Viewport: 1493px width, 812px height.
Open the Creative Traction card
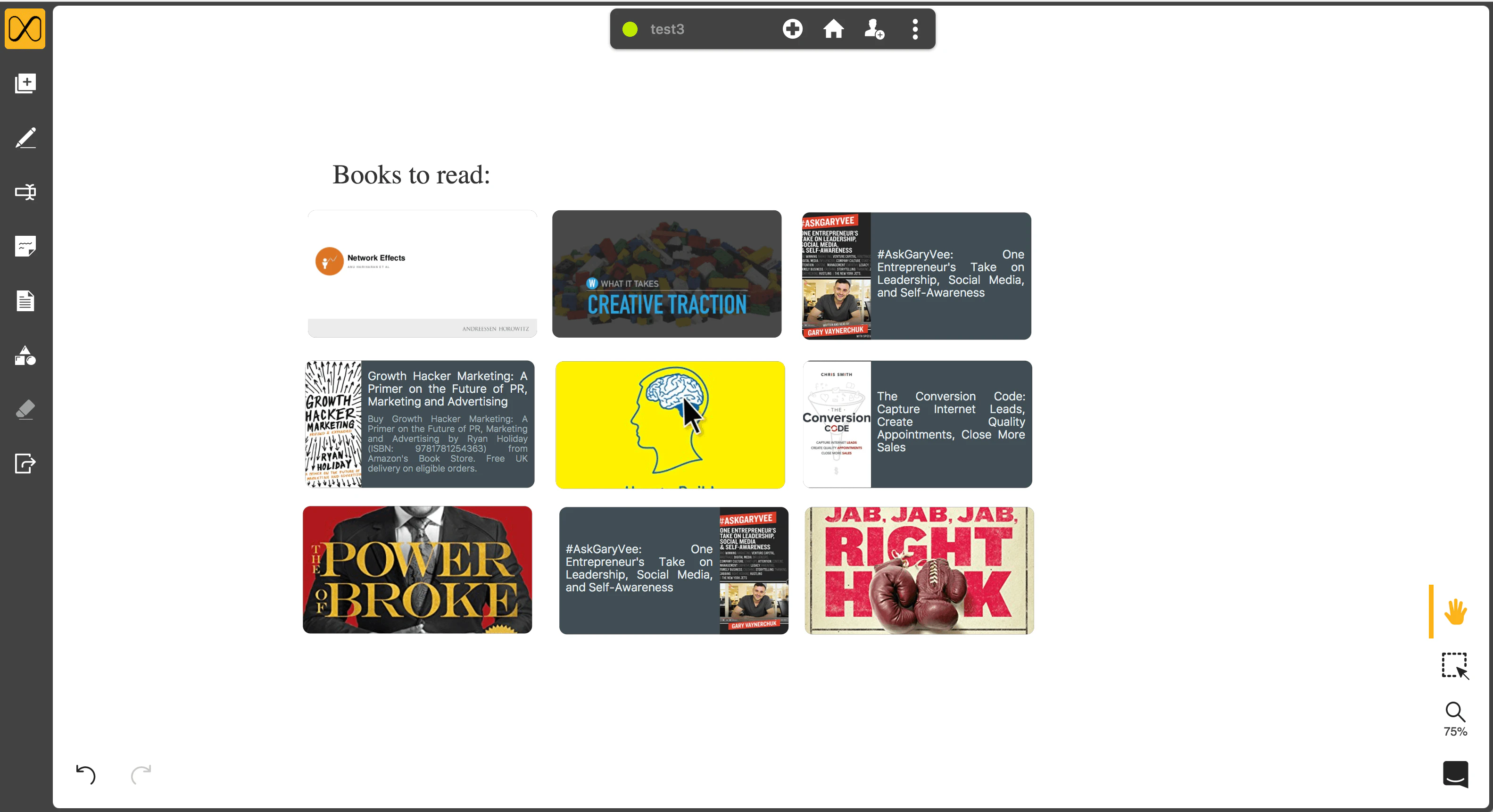click(x=666, y=273)
